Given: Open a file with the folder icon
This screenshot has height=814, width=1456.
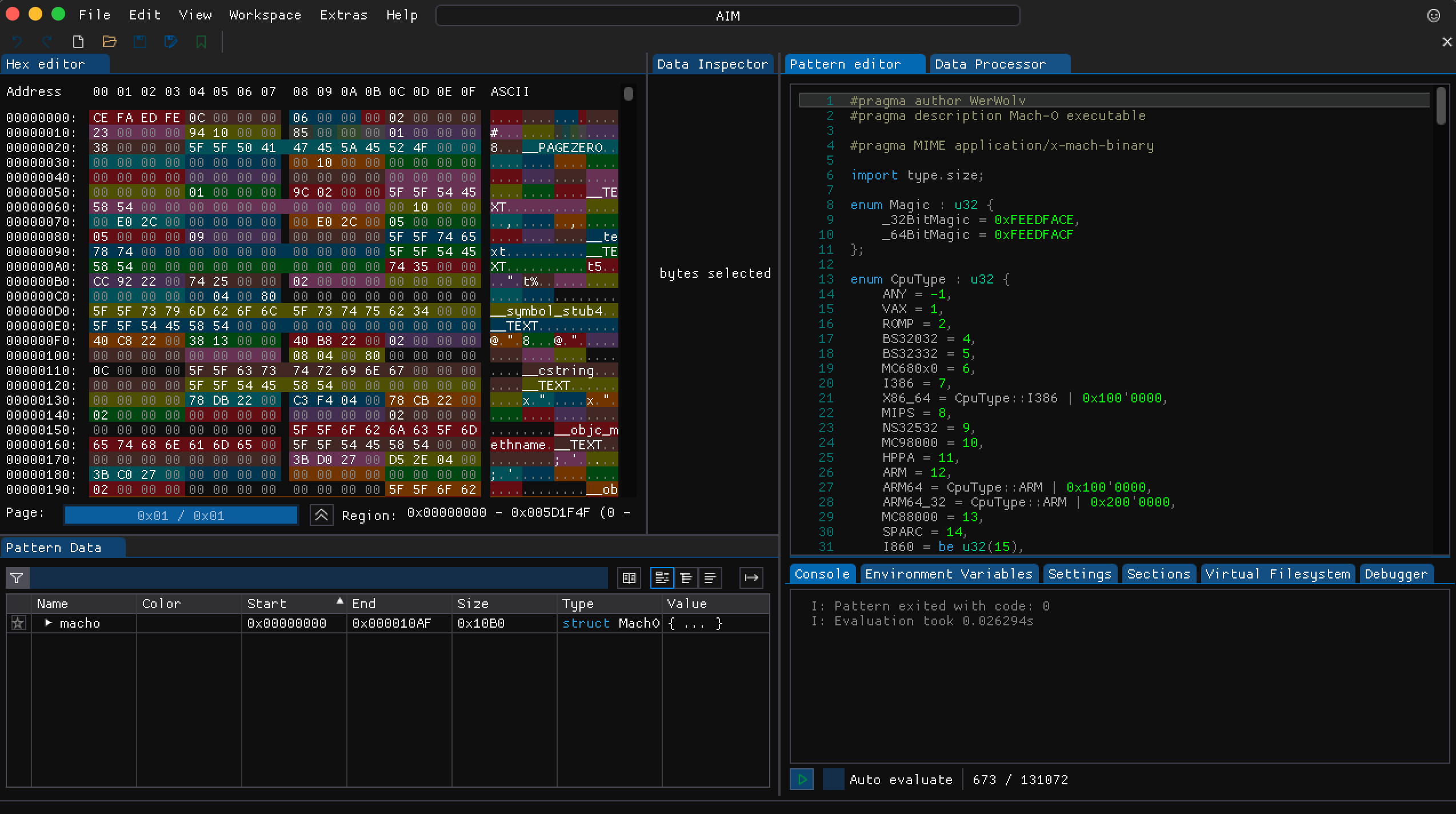Looking at the screenshot, I should 109,42.
